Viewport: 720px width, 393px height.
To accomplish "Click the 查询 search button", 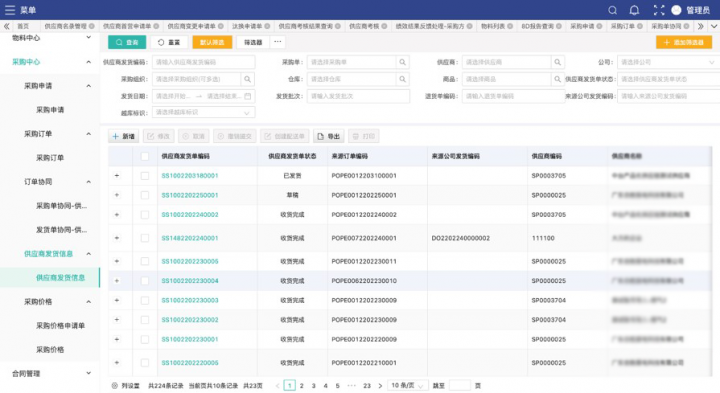I will pyautogui.click(x=127, y=42).
